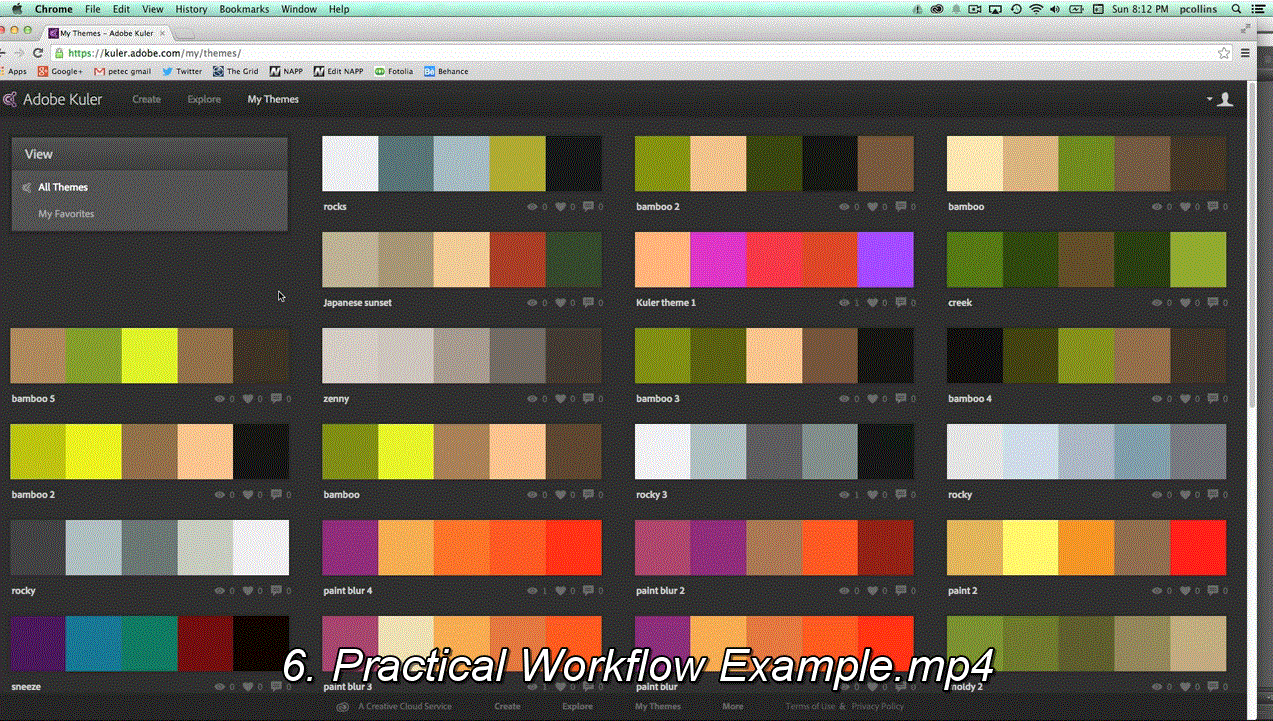Click the Adobe Kuler logo icon
Viewport: 1273px width, 721px height.
click(10, 99)
